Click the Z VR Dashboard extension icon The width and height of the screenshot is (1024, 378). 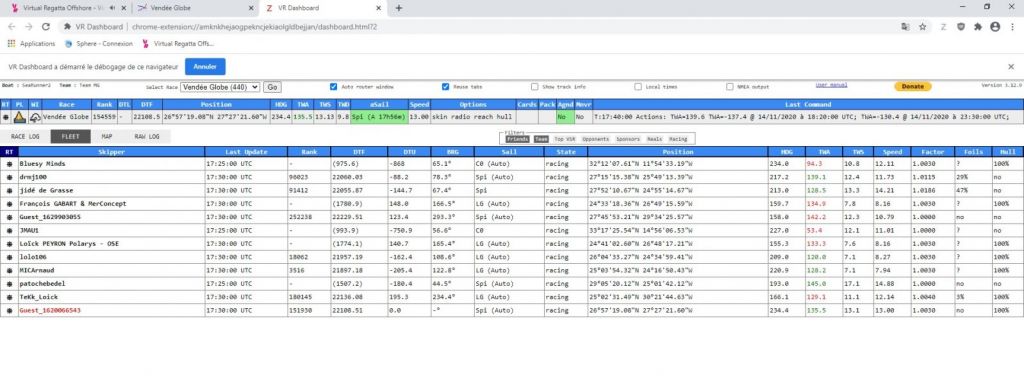coord(944,27)
